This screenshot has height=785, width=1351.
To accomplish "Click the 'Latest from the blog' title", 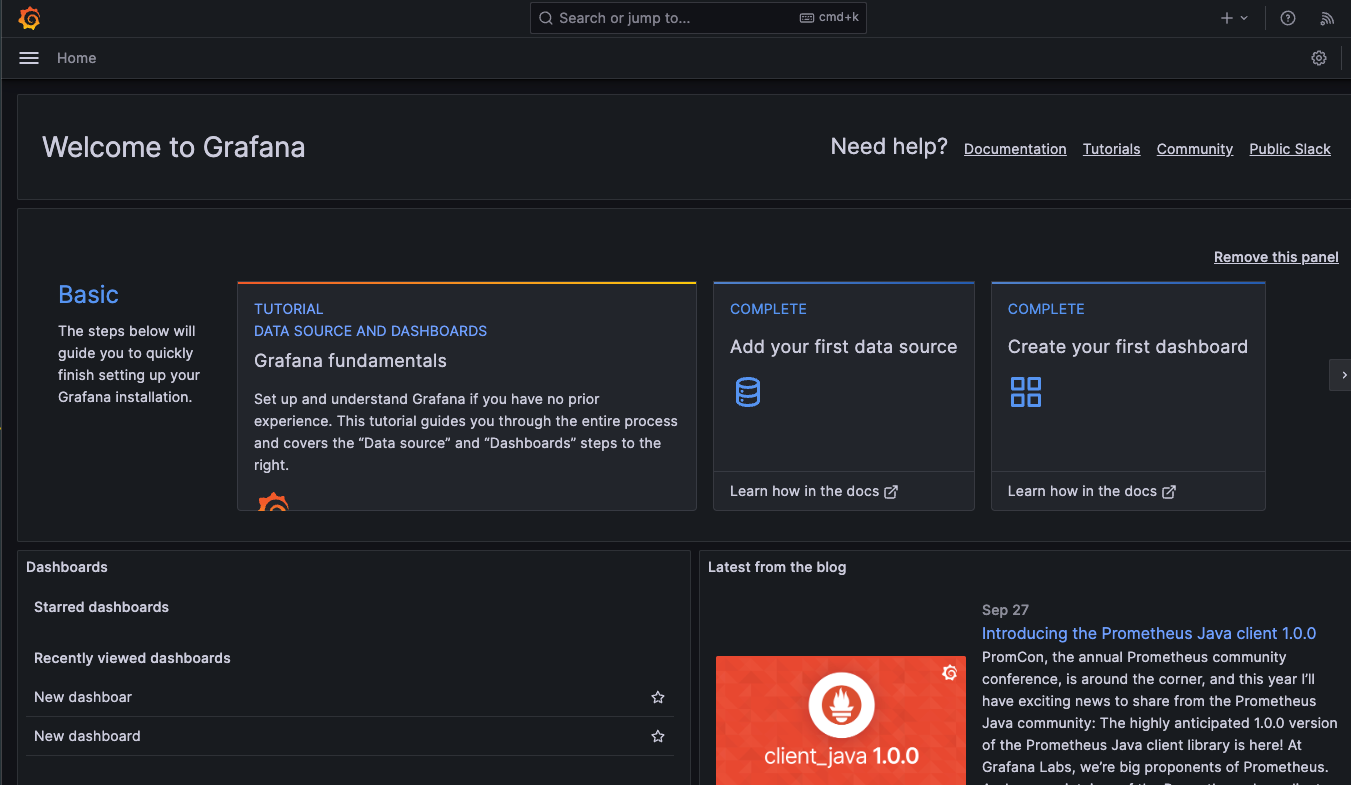I will (x=777, y=567).
